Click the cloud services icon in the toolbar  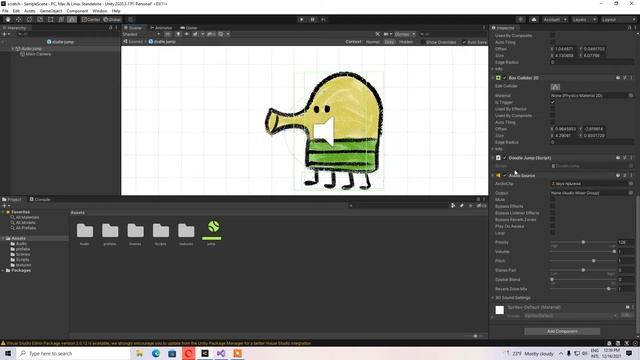point(534,20)
